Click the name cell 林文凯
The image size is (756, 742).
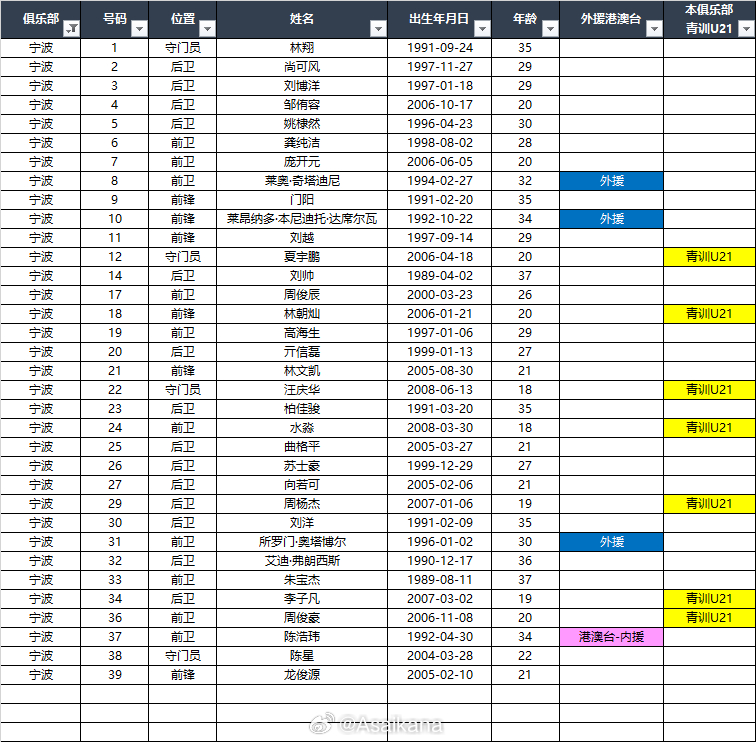tap(302, 371)
